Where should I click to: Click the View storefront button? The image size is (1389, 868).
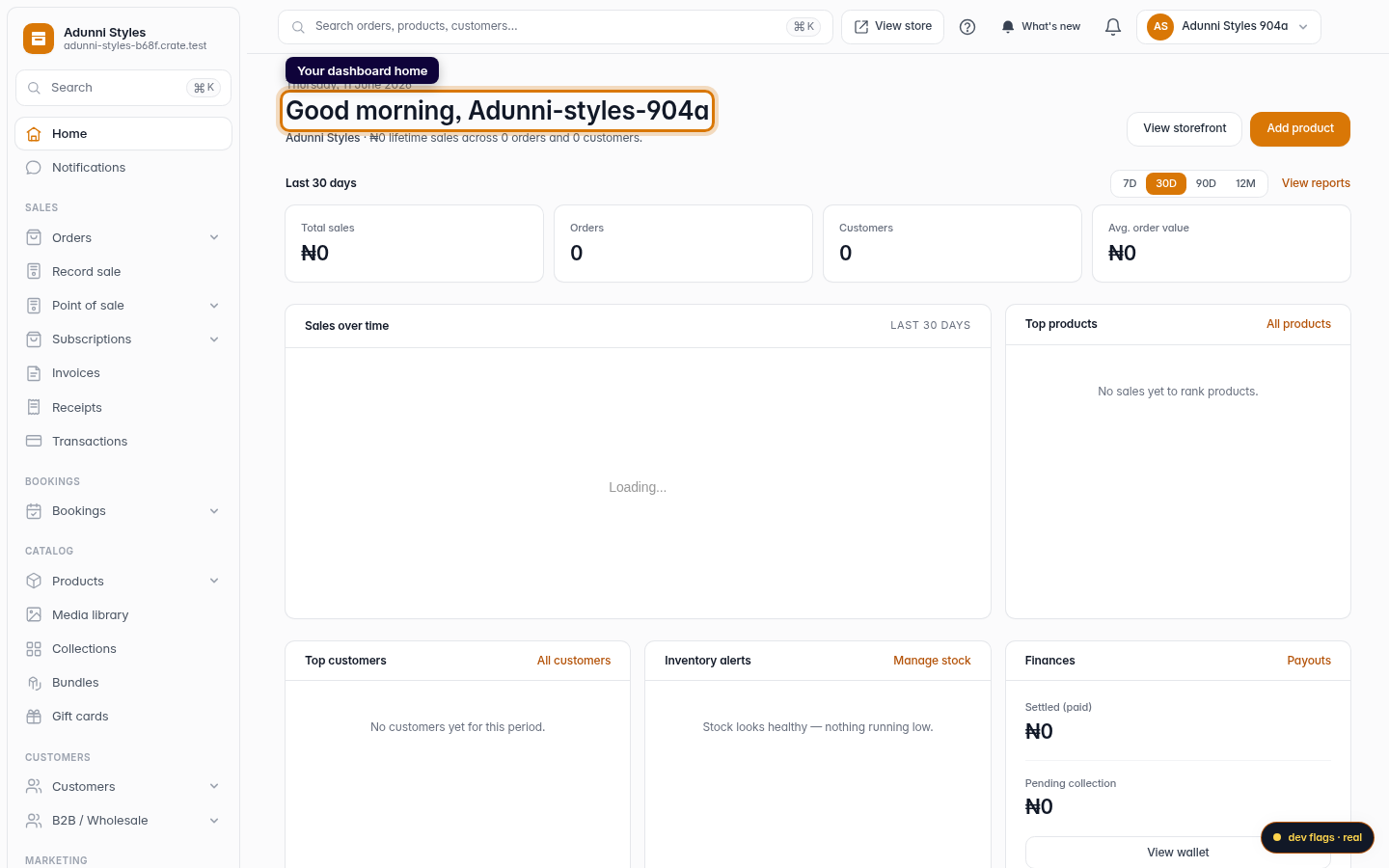(x=1185, y=129)
